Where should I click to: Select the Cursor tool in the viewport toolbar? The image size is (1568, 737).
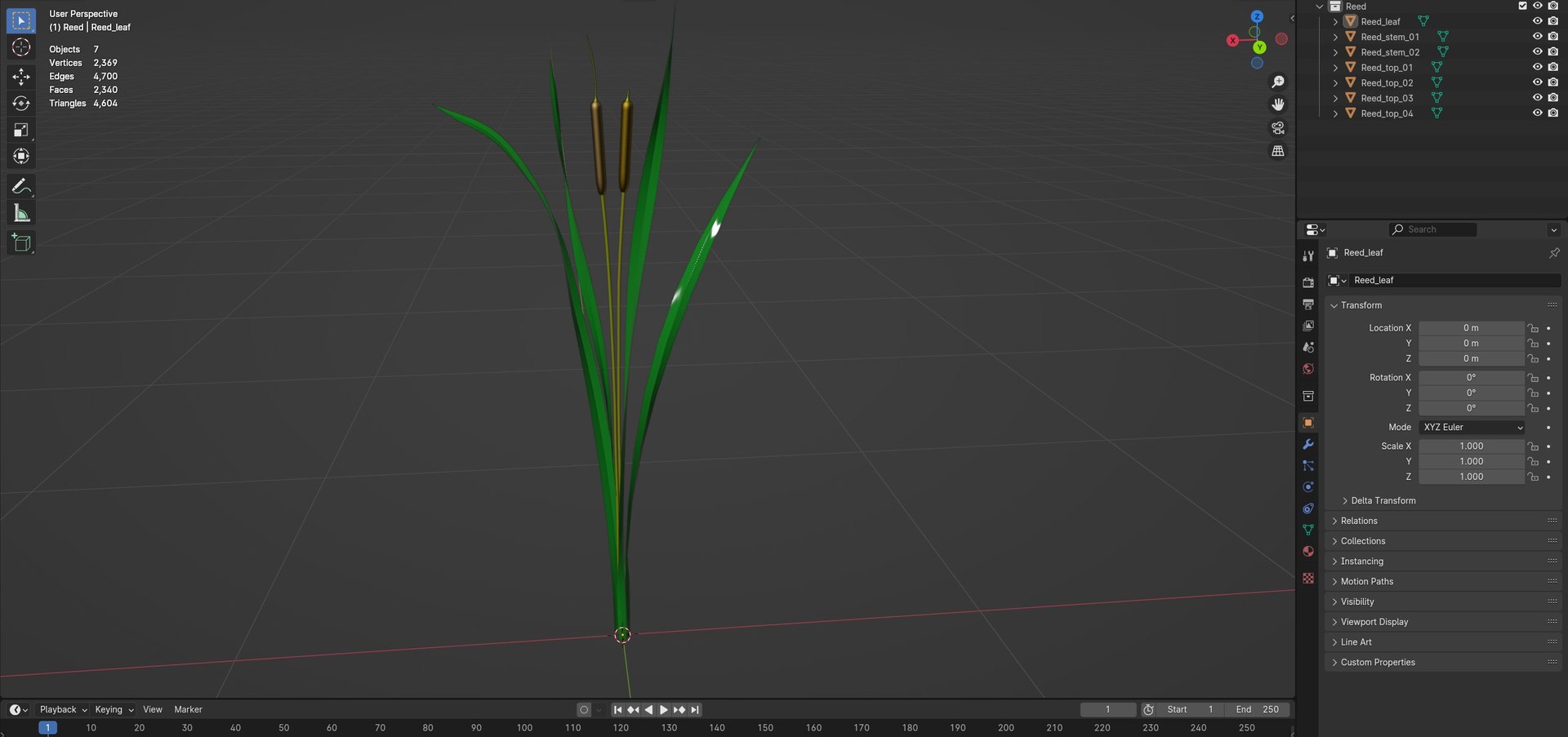[x=21, y=47]
